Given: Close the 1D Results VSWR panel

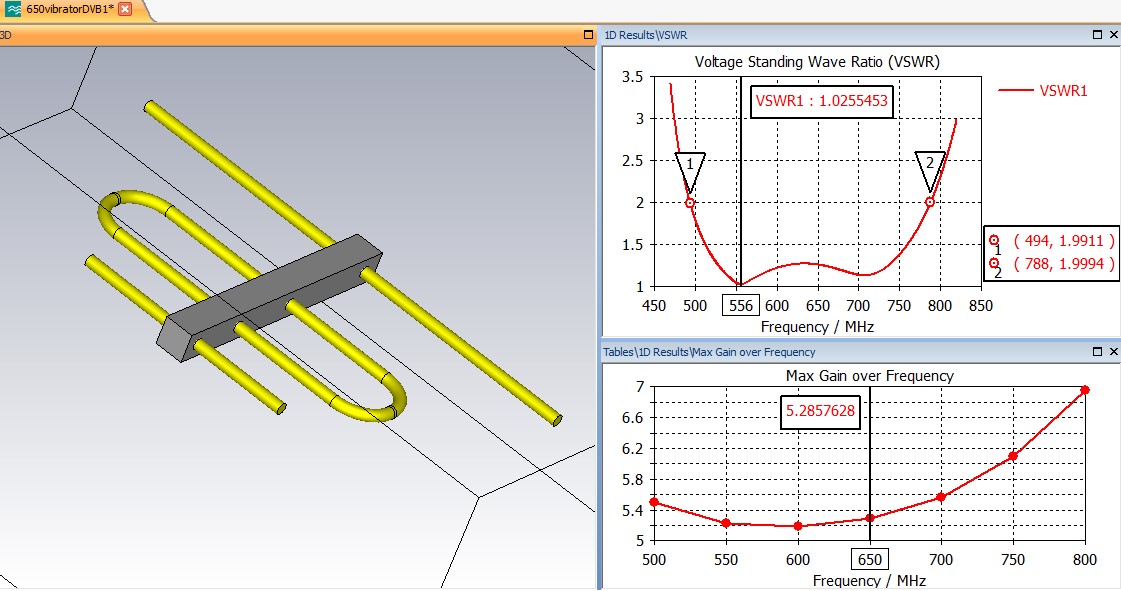Looking at the screenshot, I should (1113, 34).
